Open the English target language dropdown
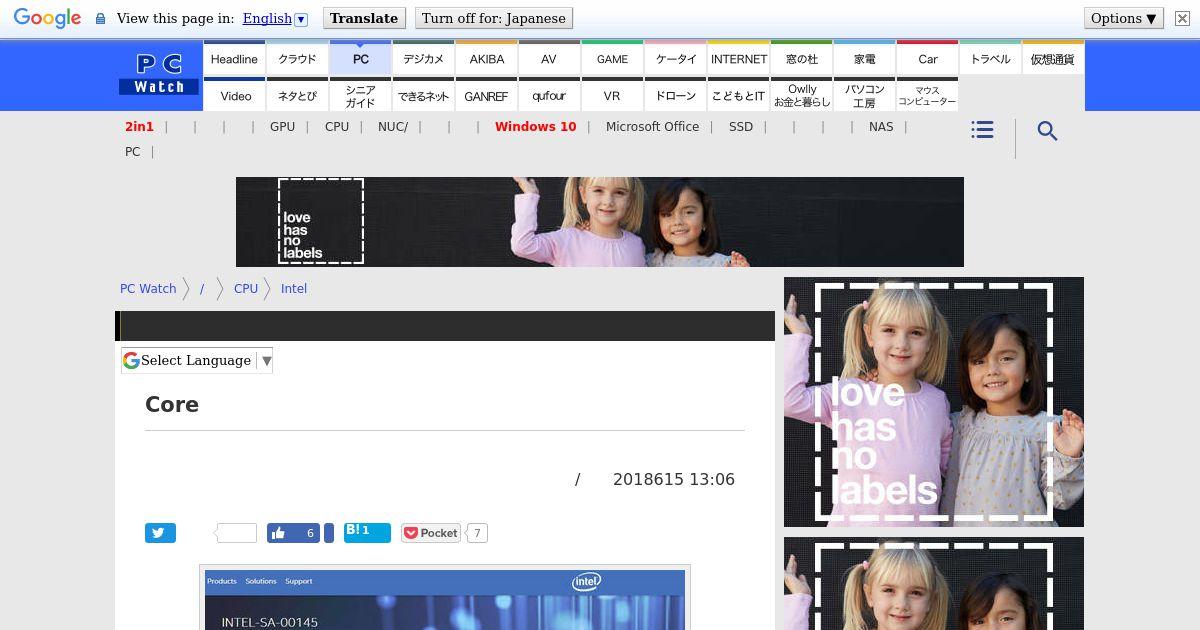Screen dimensions: 1200x630 click(x=275, y=18)
